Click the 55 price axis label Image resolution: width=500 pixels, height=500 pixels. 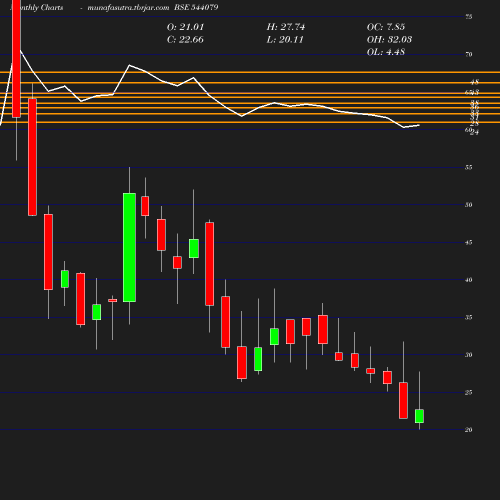[x=469, y=167]
